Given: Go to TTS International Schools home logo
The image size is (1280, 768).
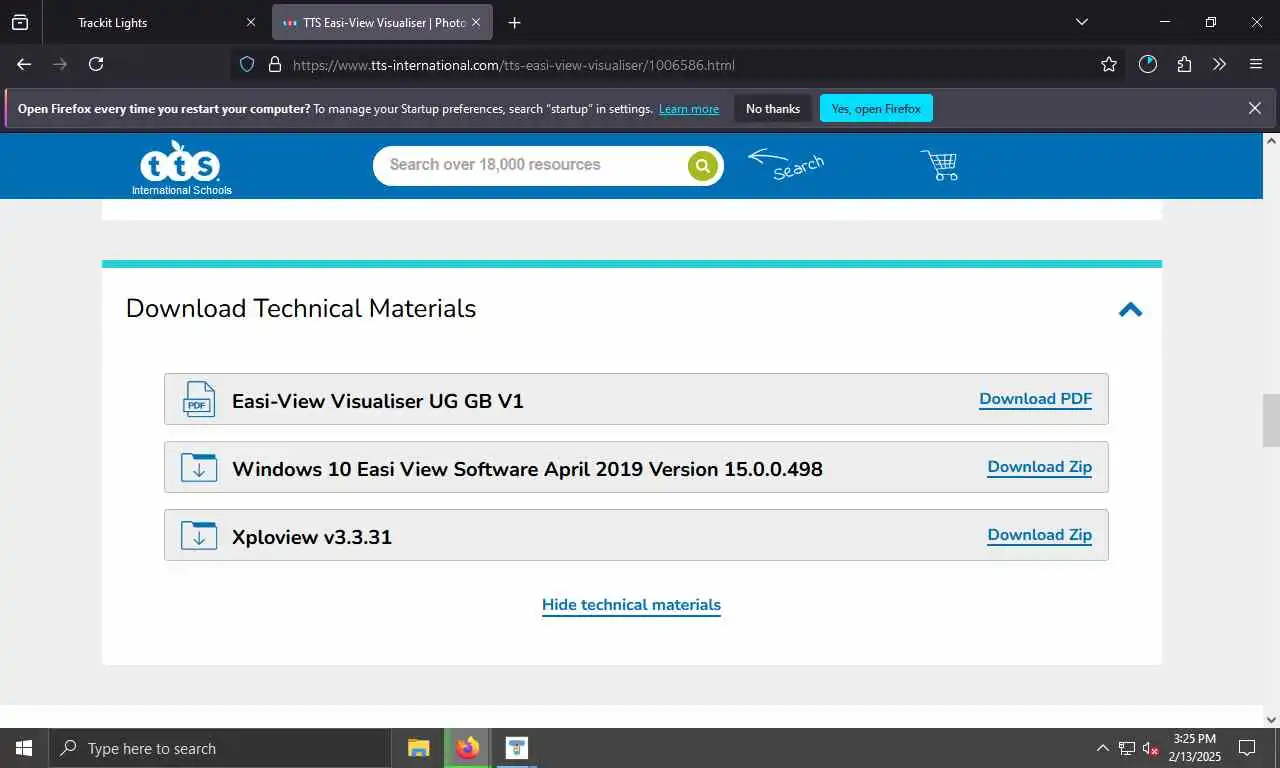Looking at the screenshot, I should (181, 167).
